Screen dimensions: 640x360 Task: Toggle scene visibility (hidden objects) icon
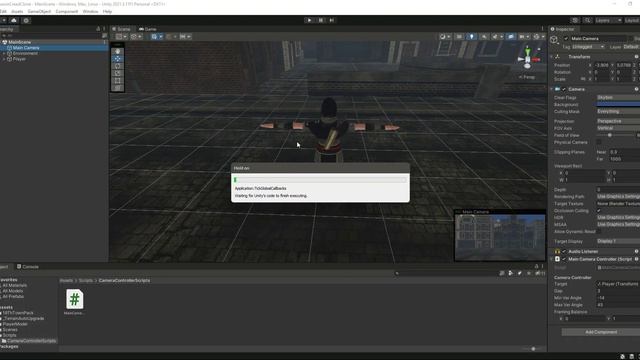(x=511, y=37)
